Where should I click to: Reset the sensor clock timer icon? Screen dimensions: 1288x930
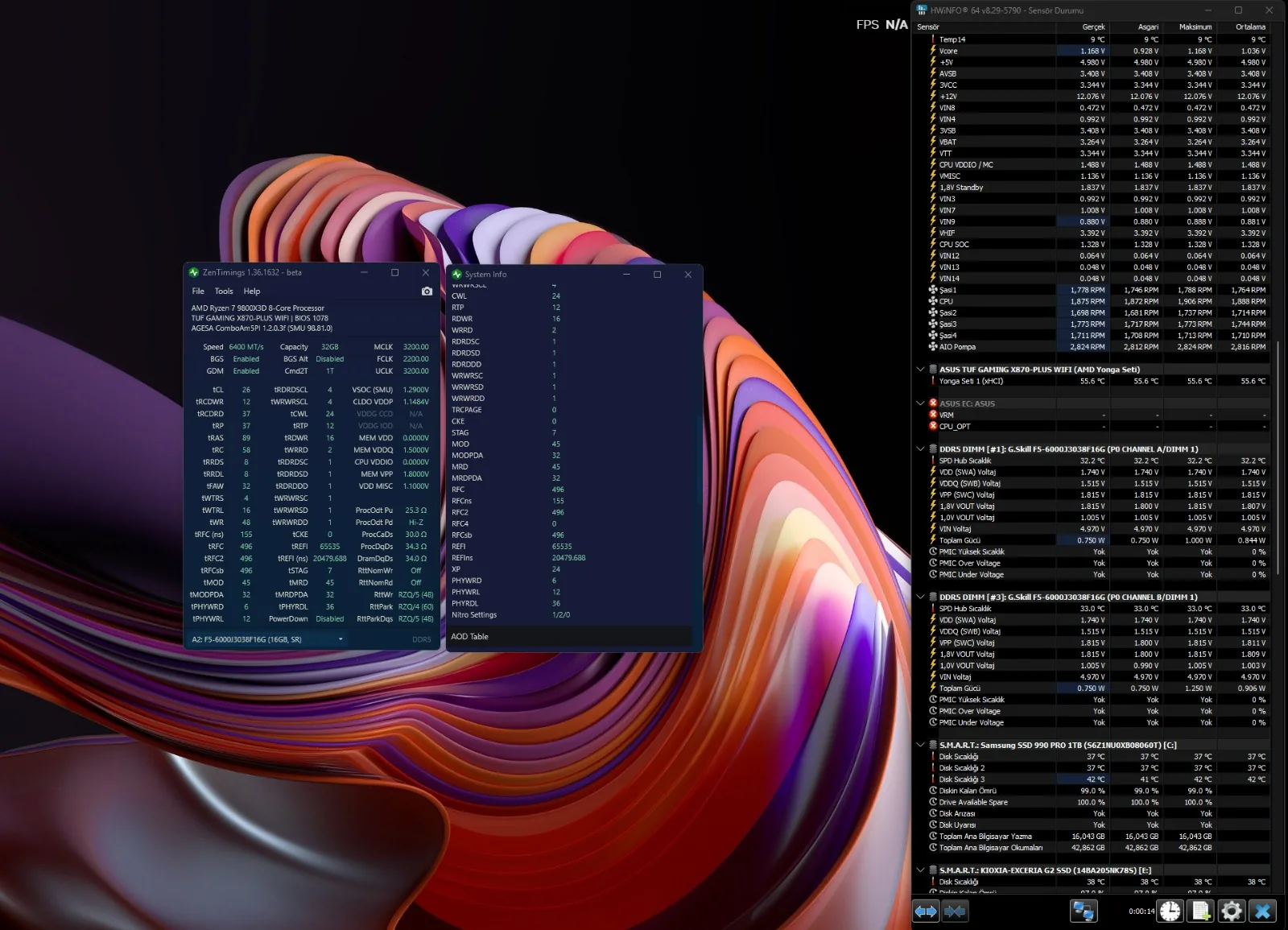tap(1170, 911)
